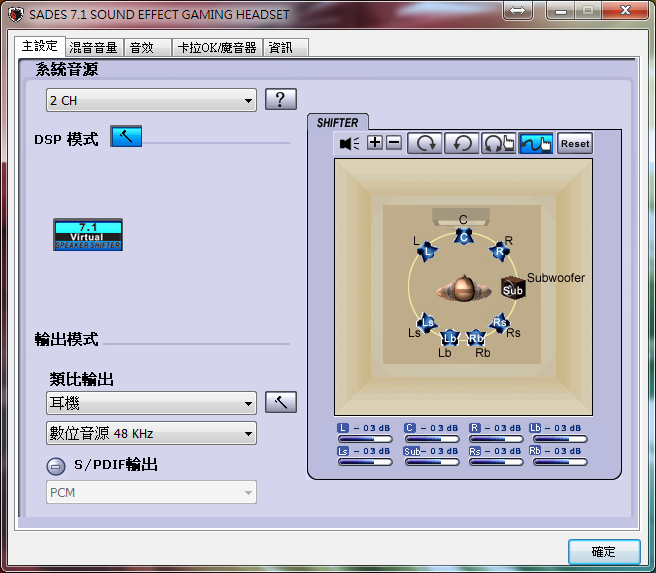Minimize the SADES window
This screenshot has height=573, width=656.
[561, 10]
